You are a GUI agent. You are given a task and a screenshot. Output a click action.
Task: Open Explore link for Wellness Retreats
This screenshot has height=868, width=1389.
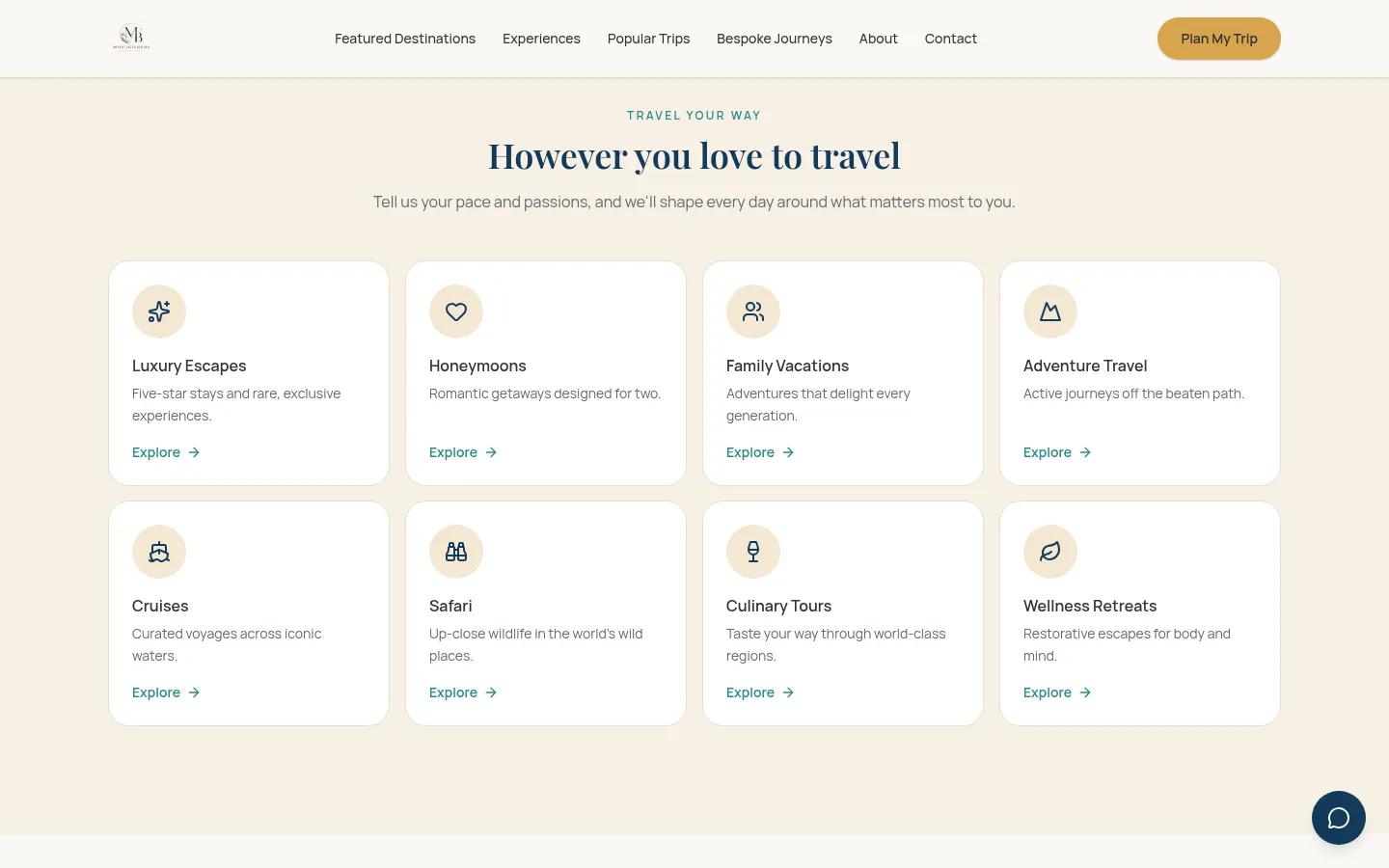click(1057, 692)
